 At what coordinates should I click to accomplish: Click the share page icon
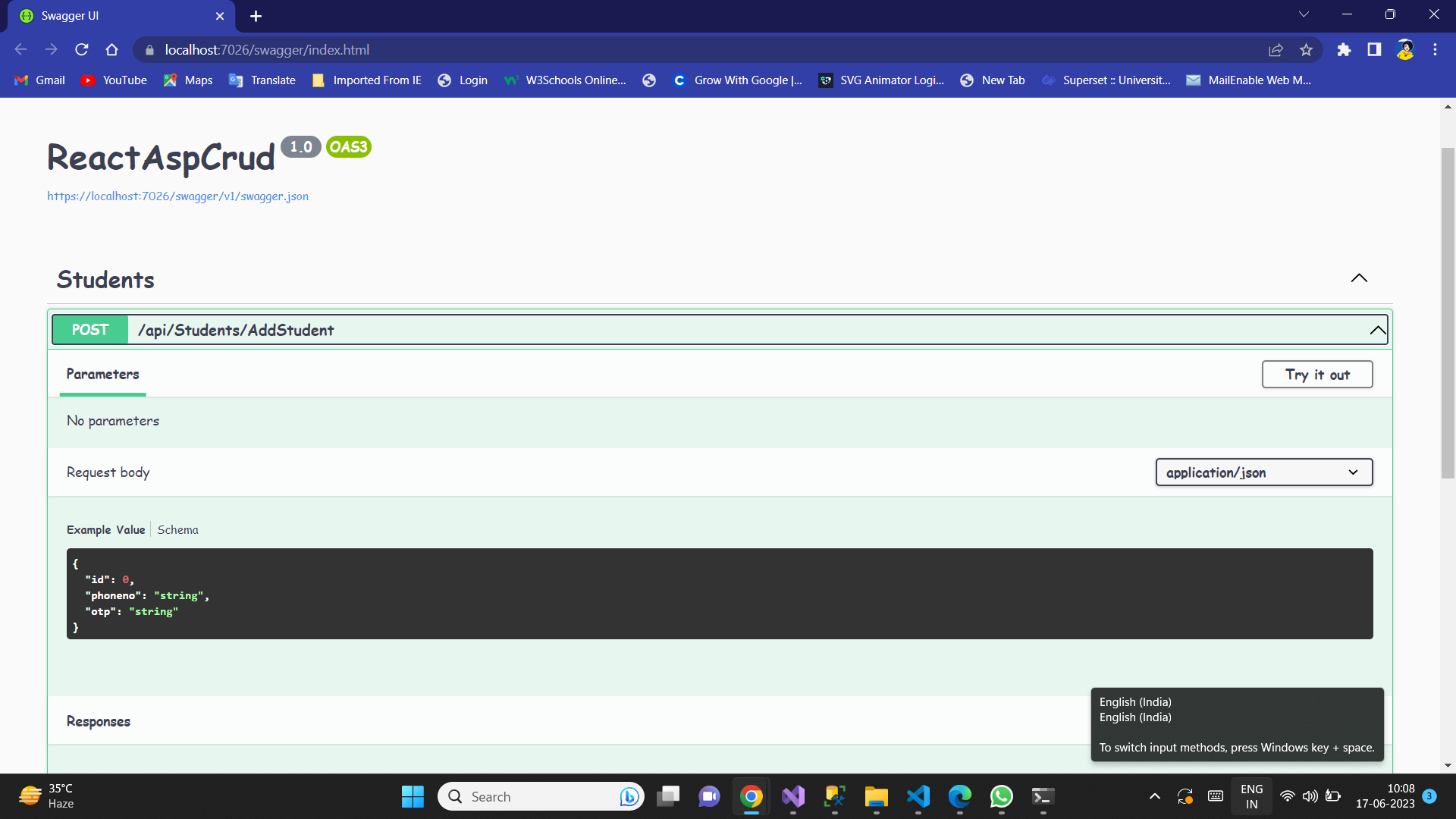1276,50
